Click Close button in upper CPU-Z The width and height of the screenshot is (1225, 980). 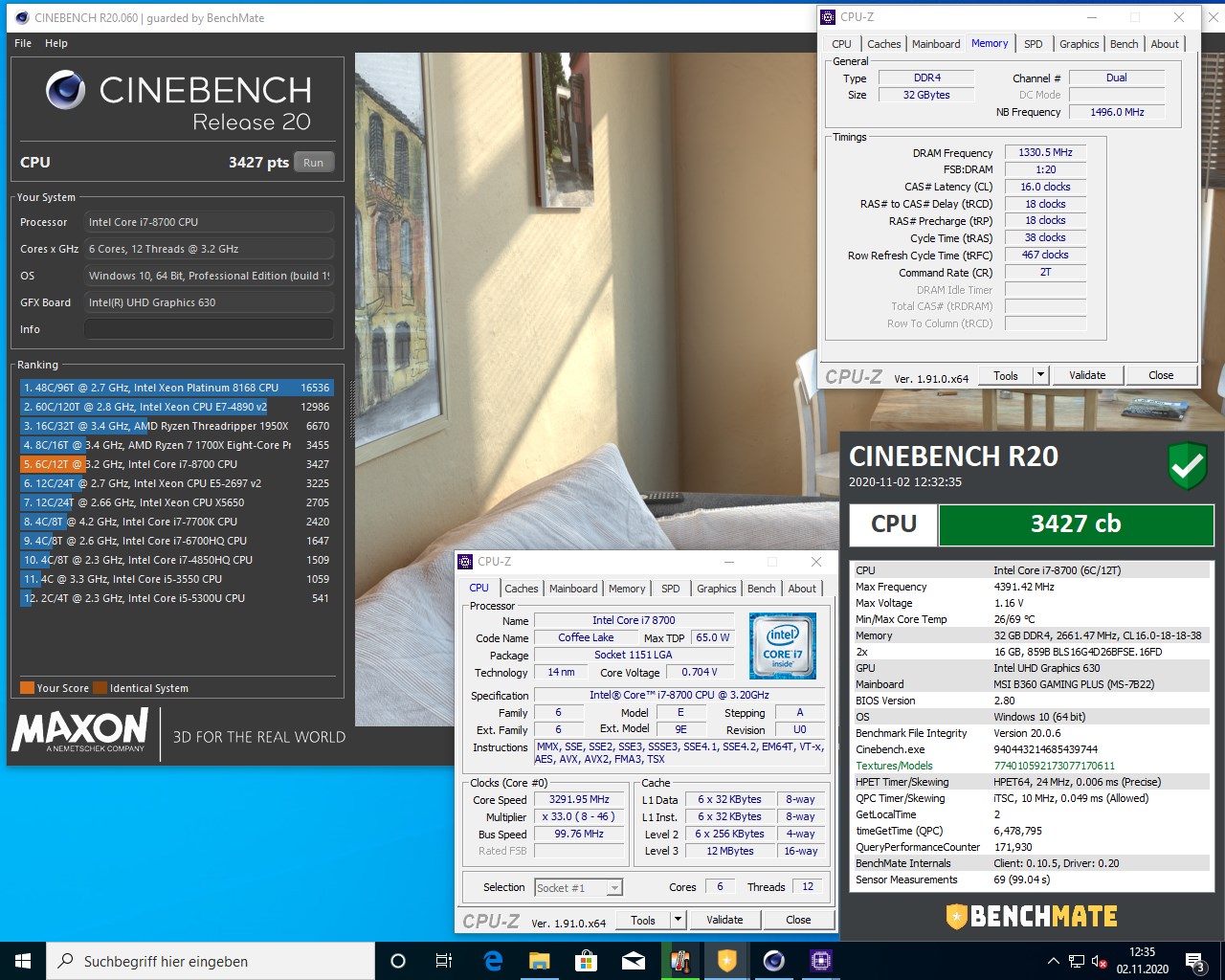[x=1161, y=375]
